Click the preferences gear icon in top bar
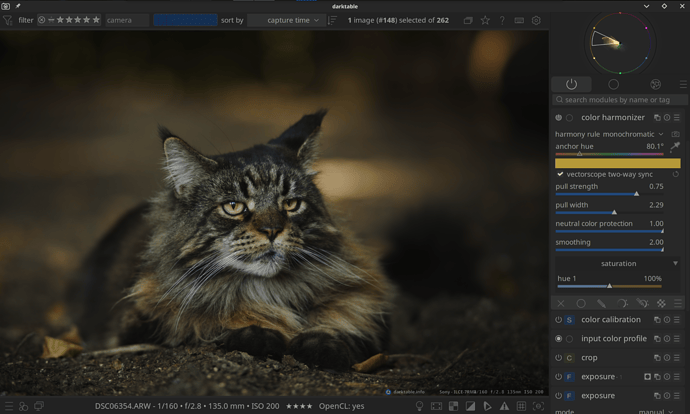 536,20
